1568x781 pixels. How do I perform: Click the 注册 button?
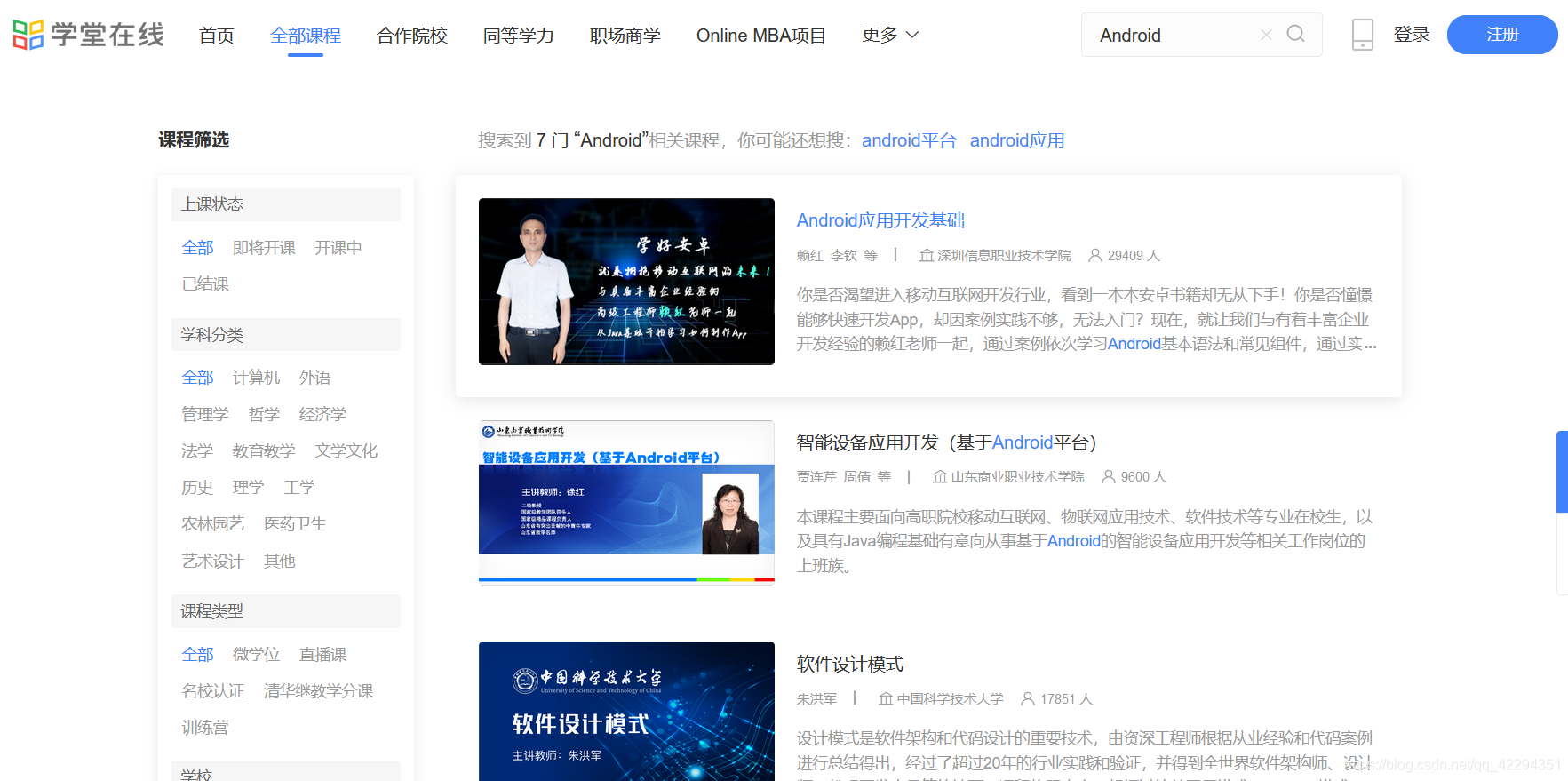click(x=1502, y=35)
